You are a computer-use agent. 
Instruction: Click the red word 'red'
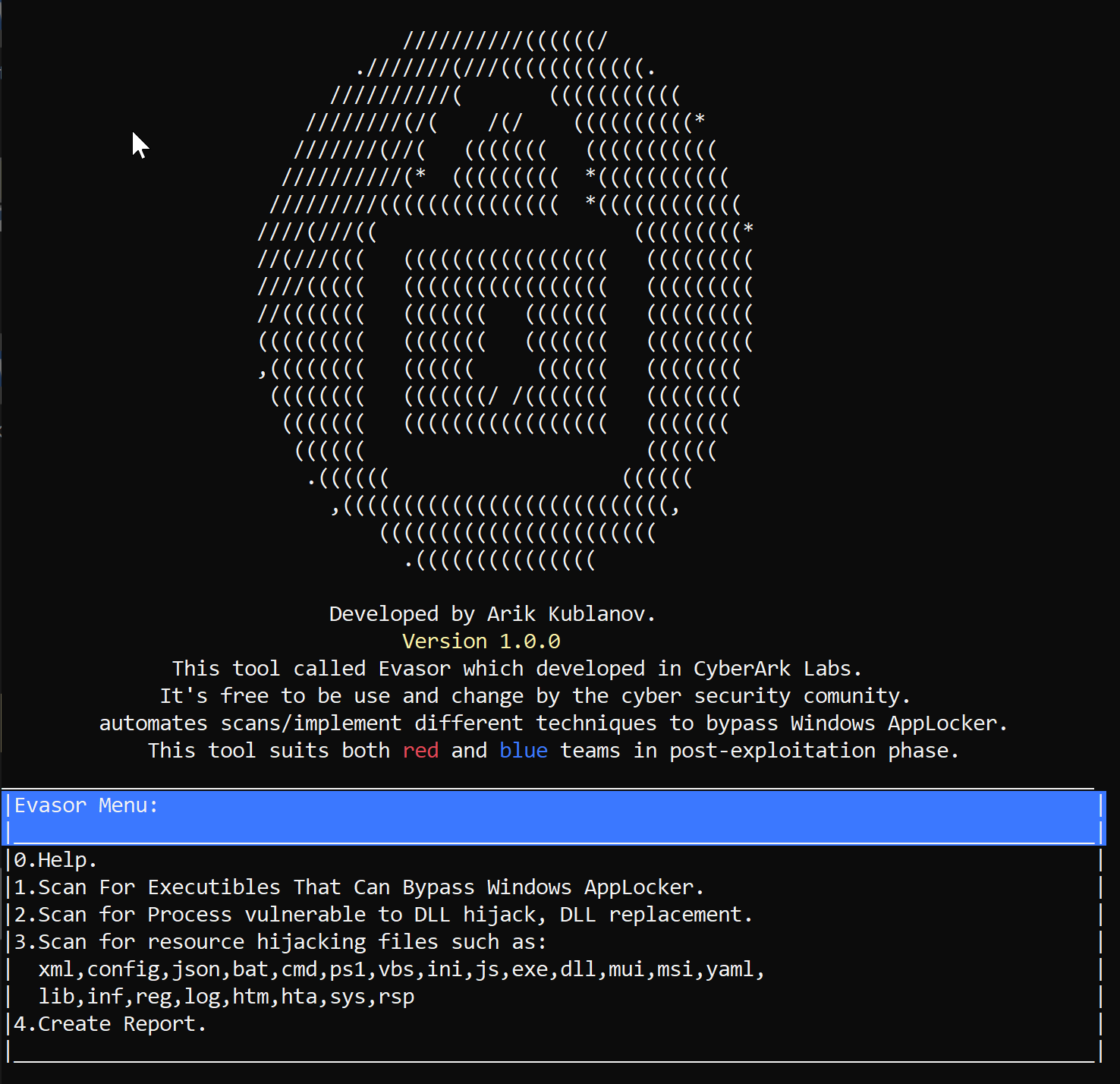coord(420,751)
